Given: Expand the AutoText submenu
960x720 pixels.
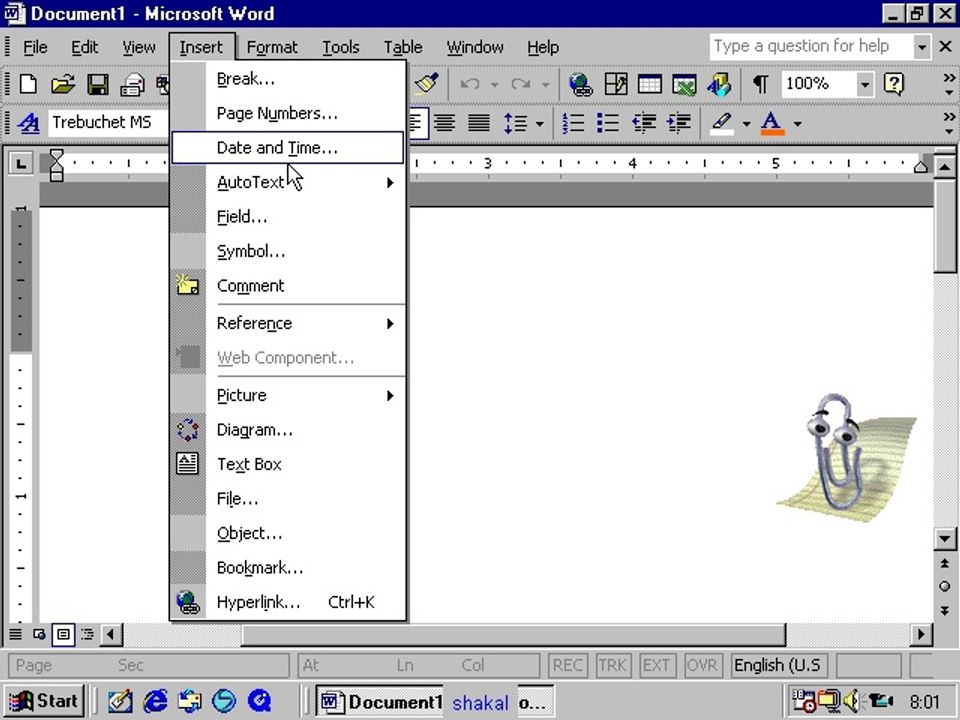Looking at the screenshot, I should [287, 182].
